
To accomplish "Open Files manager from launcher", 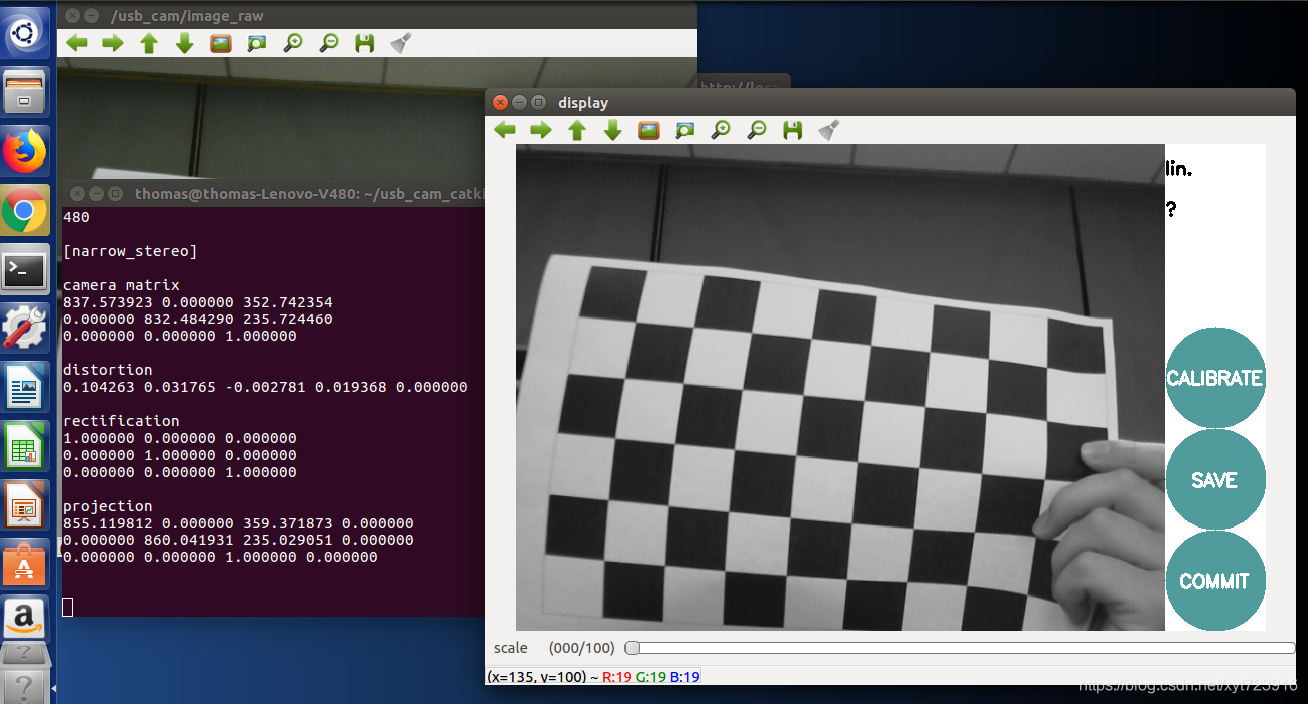I will (25, 93).
